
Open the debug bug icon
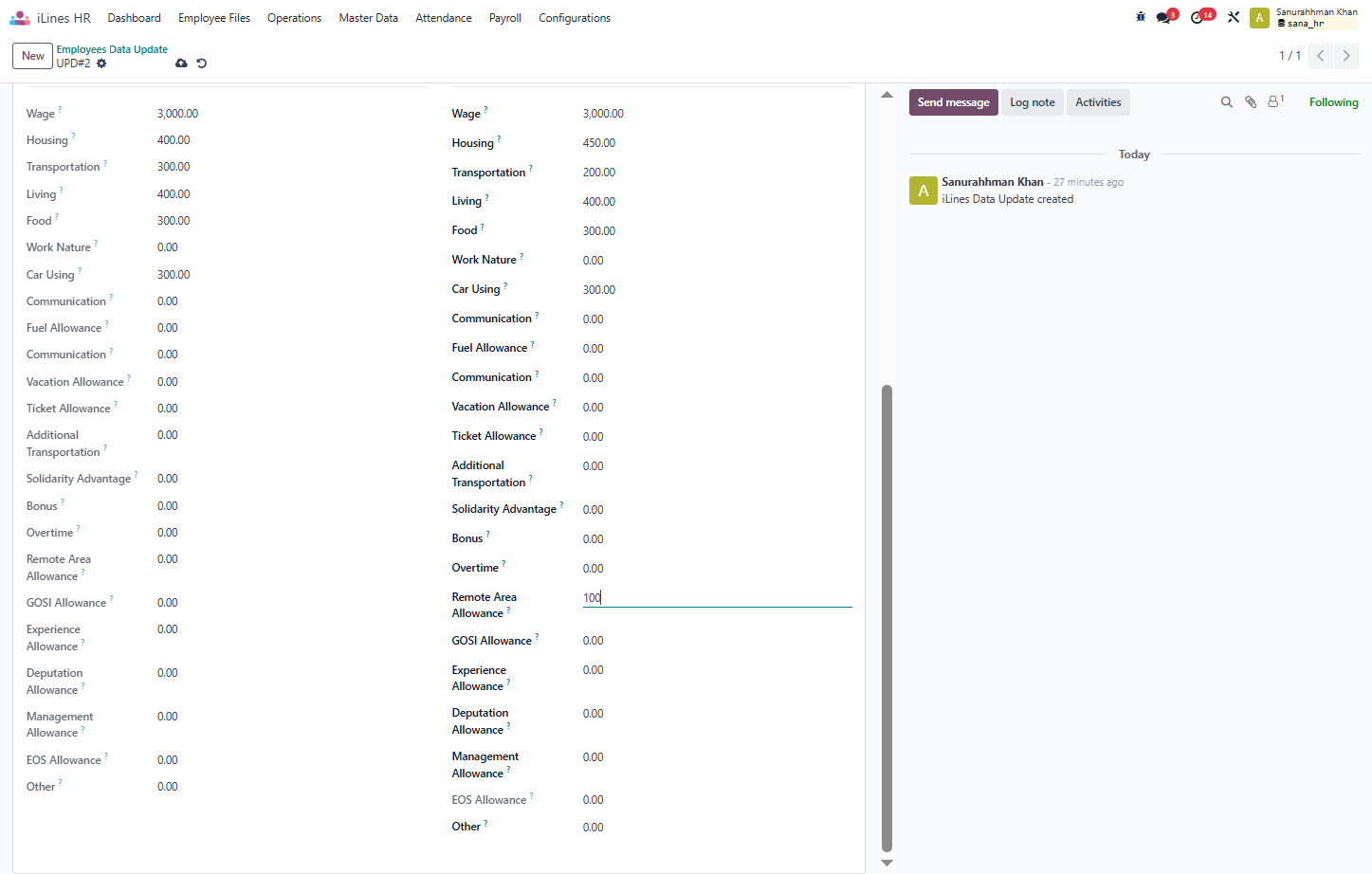click(x=1141, y=17)
